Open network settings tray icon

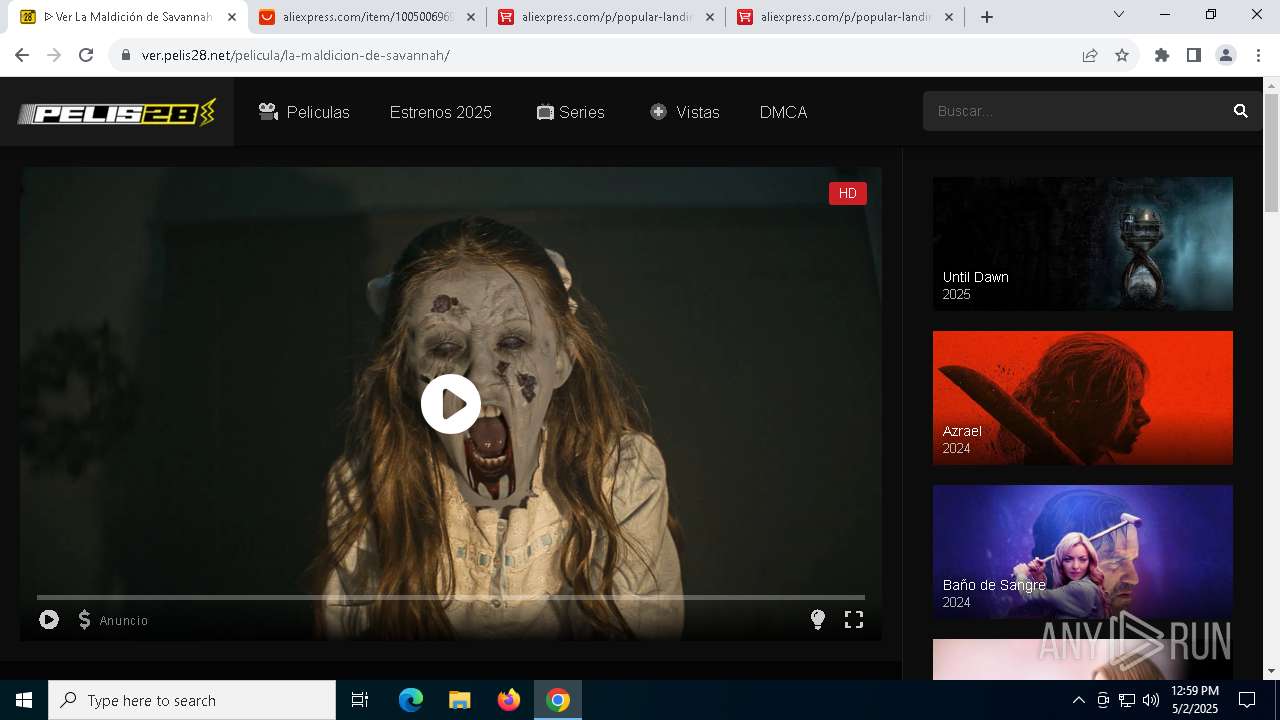pyautogui.click(x=1127, y=700)
